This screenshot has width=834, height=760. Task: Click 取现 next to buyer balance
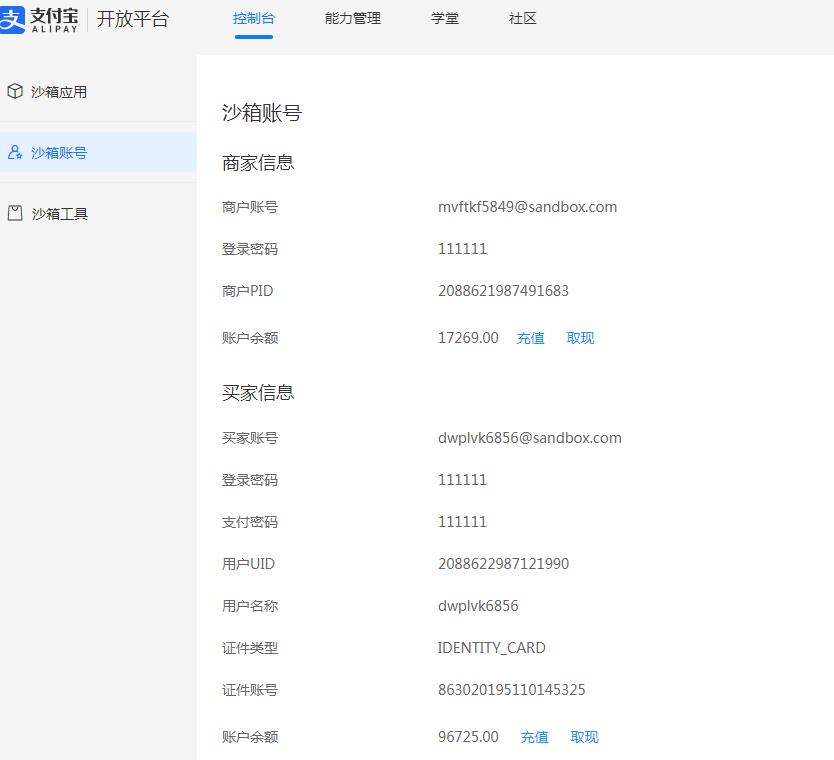[x=584, y=737]
